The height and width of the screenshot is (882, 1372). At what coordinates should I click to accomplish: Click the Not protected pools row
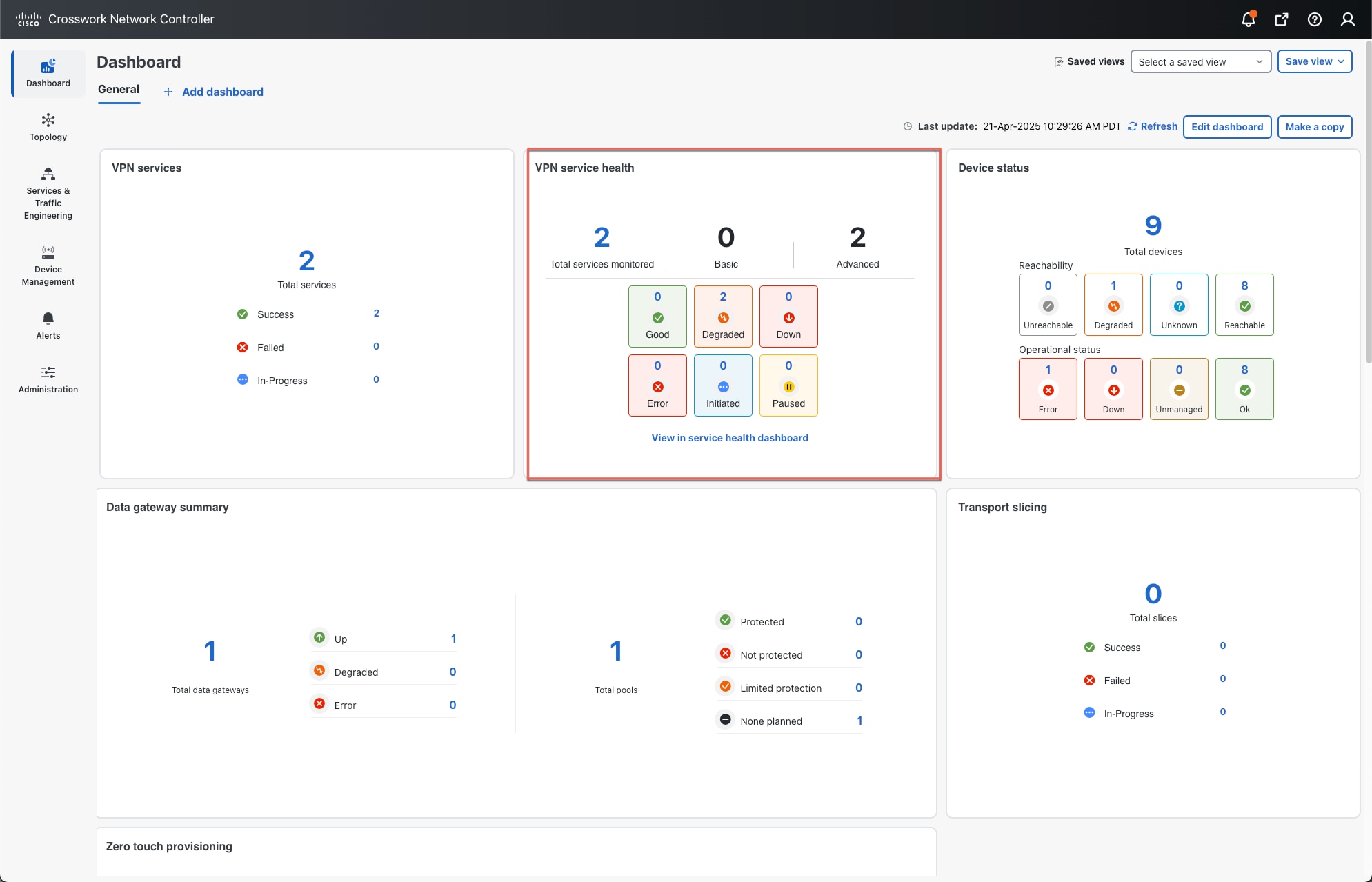point(789,654)
